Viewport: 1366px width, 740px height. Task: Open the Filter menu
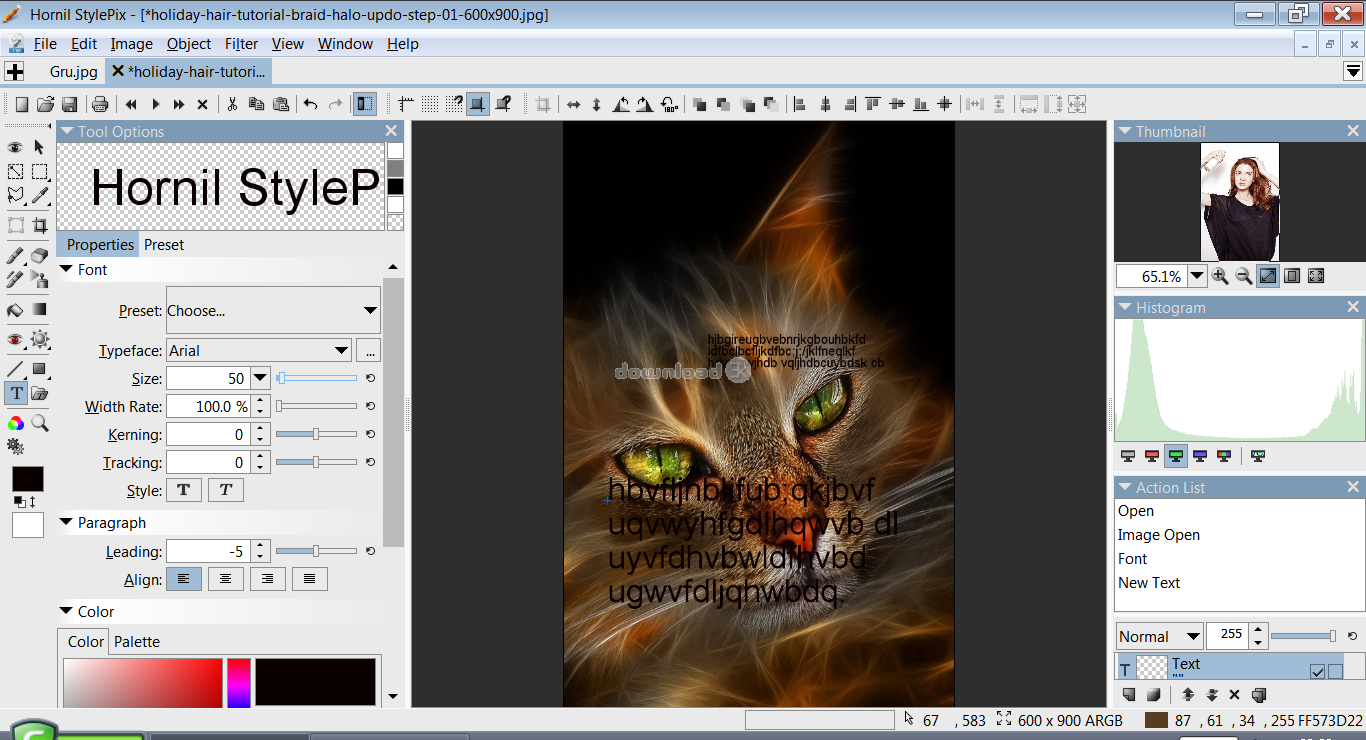[x=241, y=44]
